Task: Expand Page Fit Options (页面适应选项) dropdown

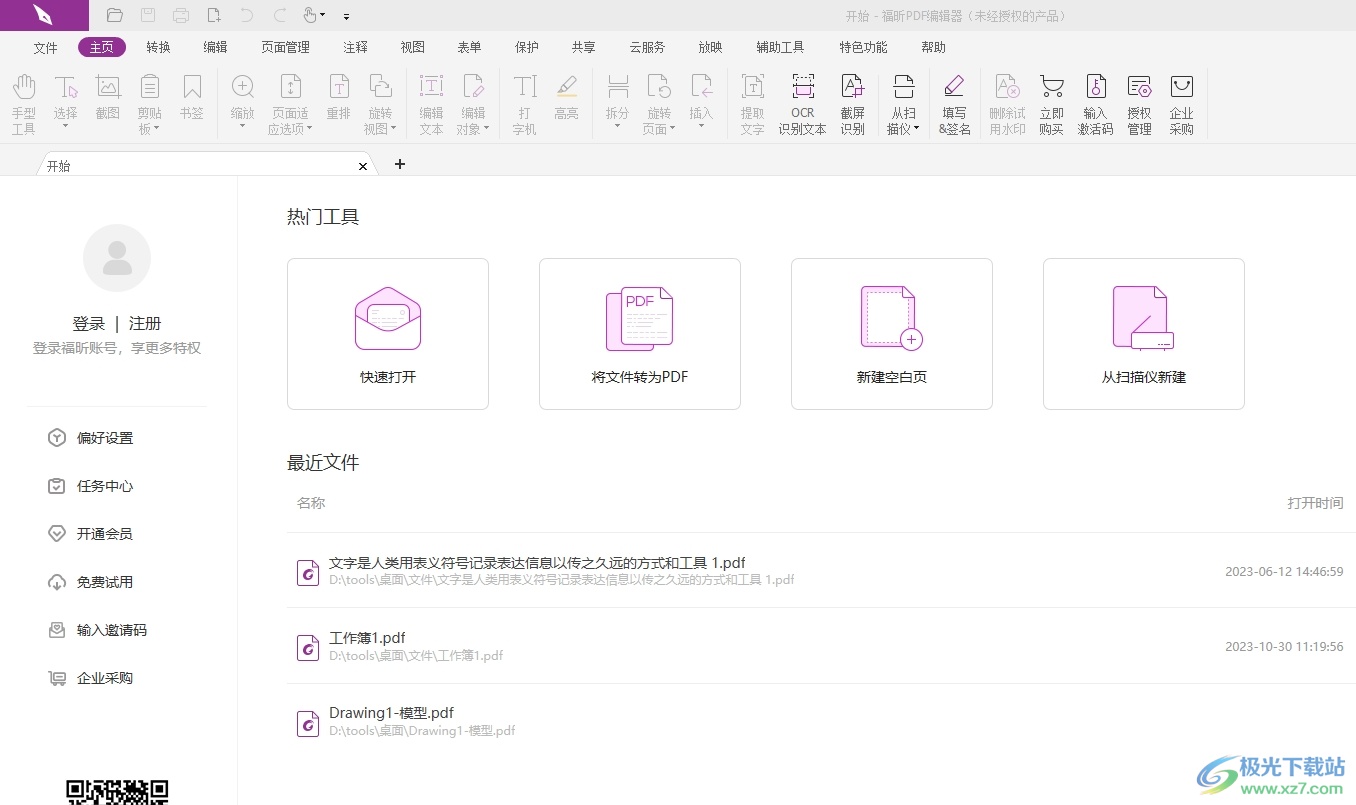Action: pyautogui.click(x=309, y=128)
